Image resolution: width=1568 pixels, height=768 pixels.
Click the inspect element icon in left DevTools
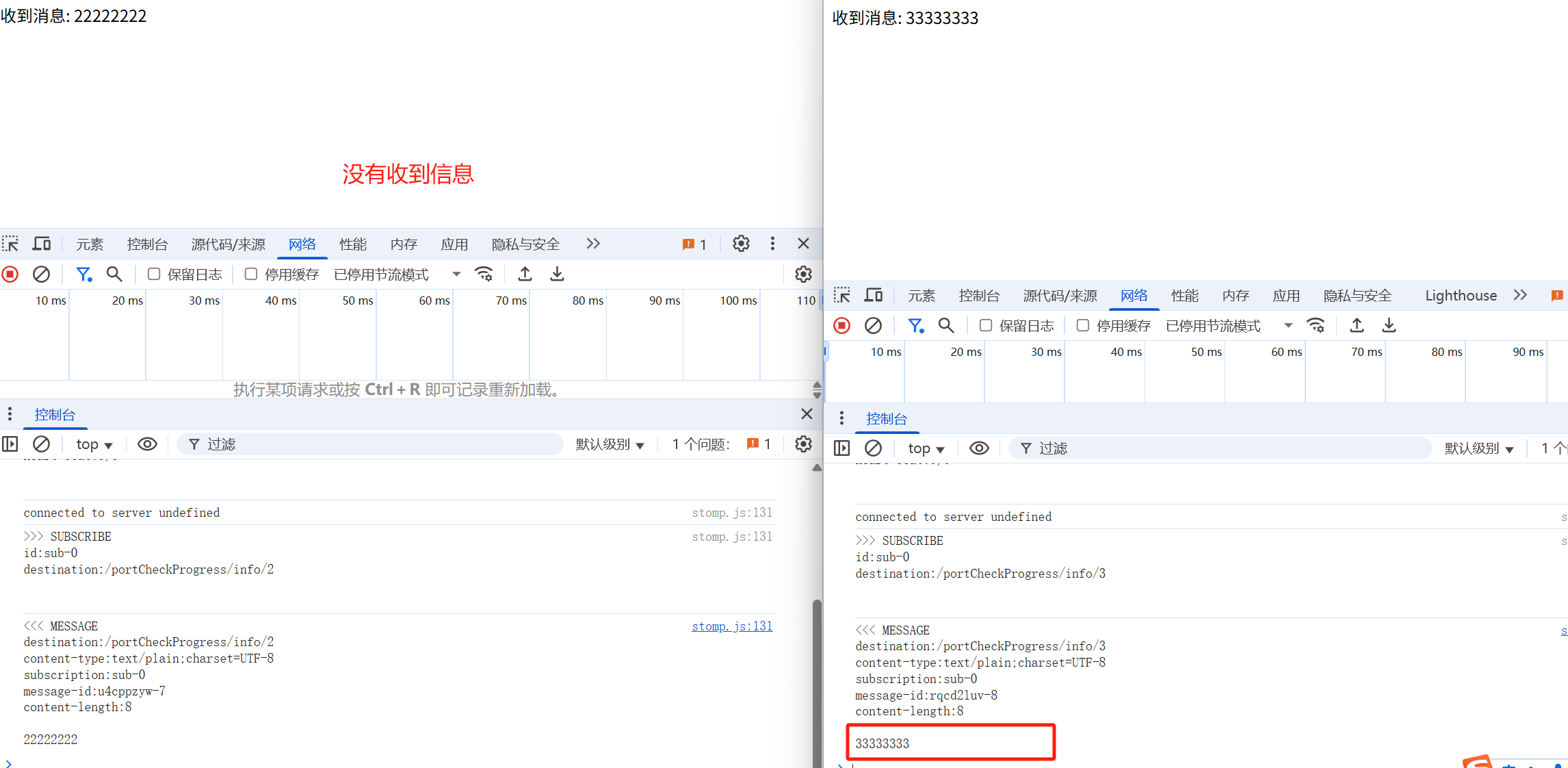[10, 244]
